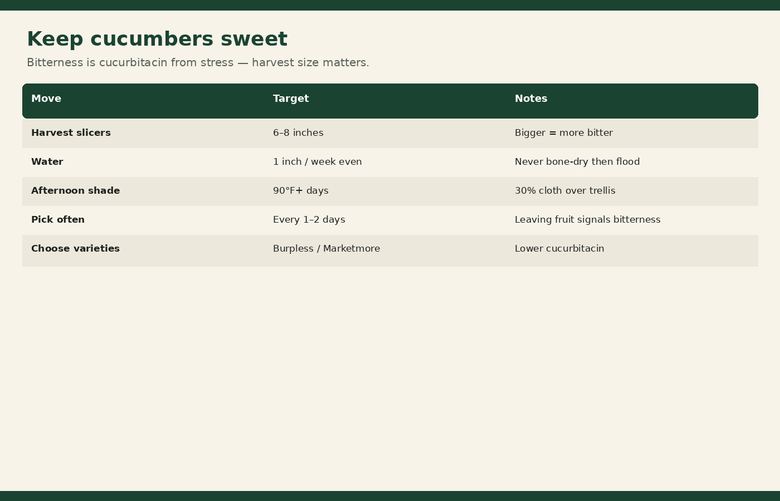
Task: Select the '90°F+ days' cell
Action: tap(300, 191)
